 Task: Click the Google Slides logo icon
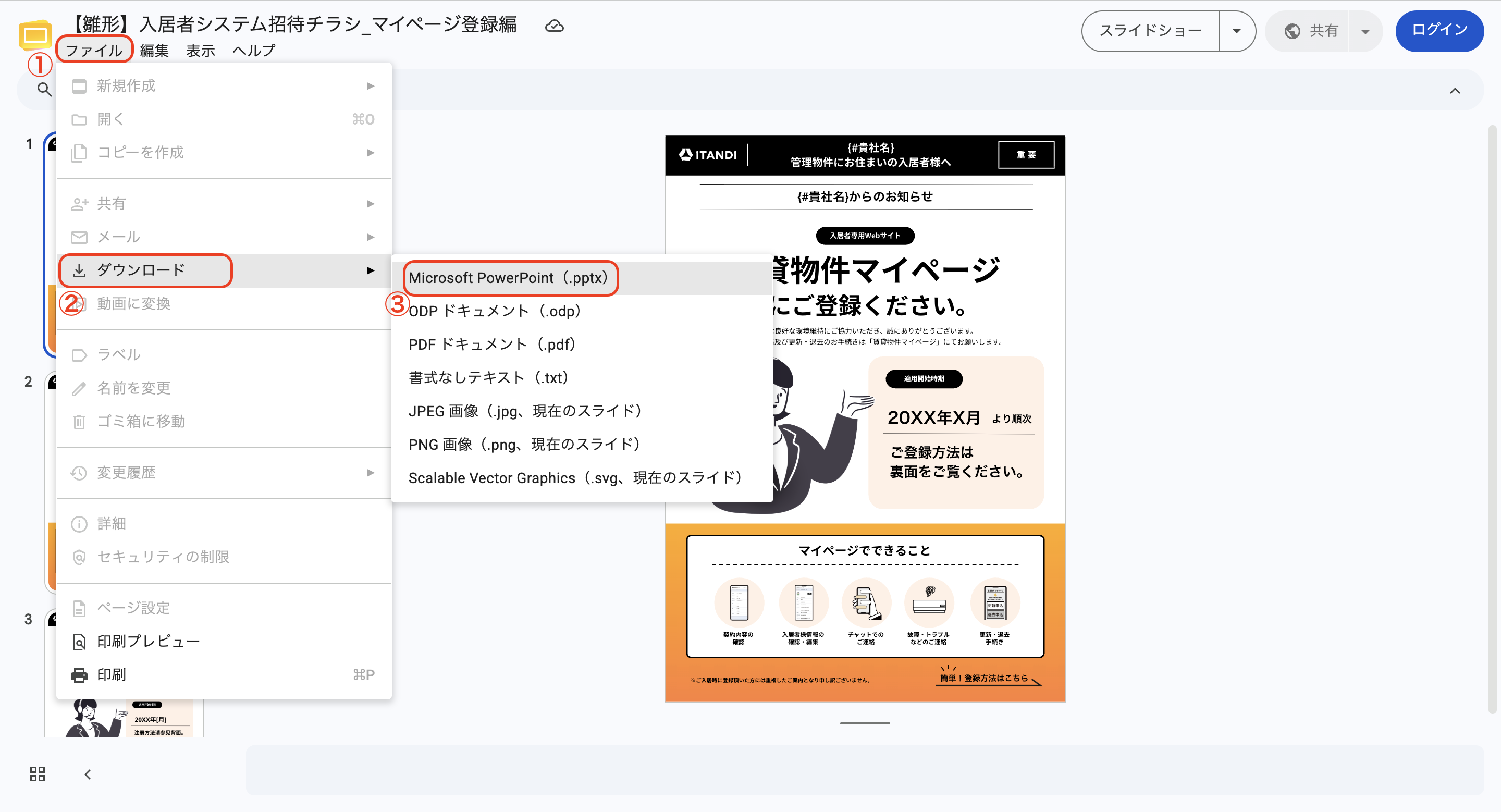[x=35, y=36]
